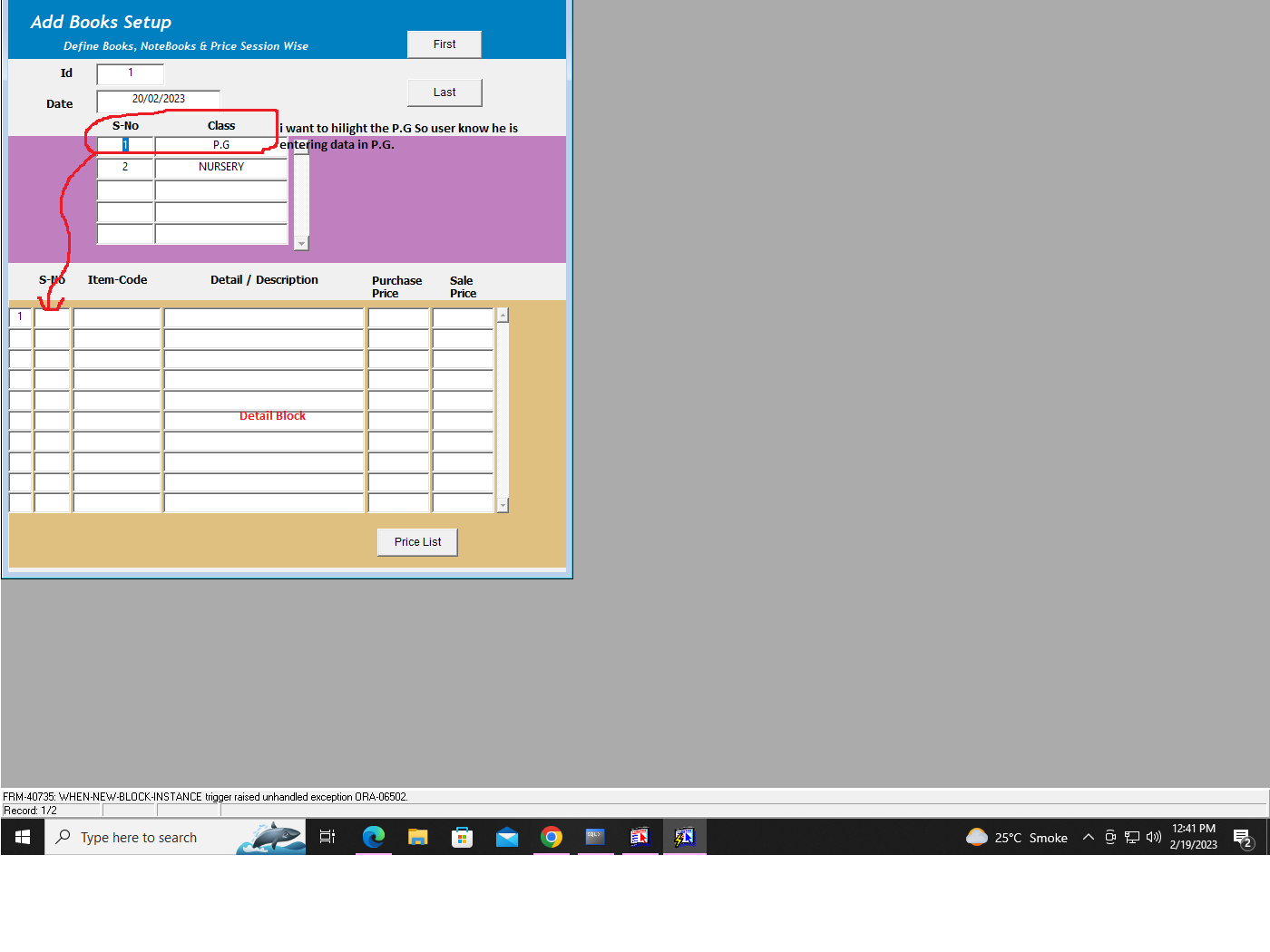Click the volume speaker tray icon
Screen dimensions: 1270x952
[1153, 837]
